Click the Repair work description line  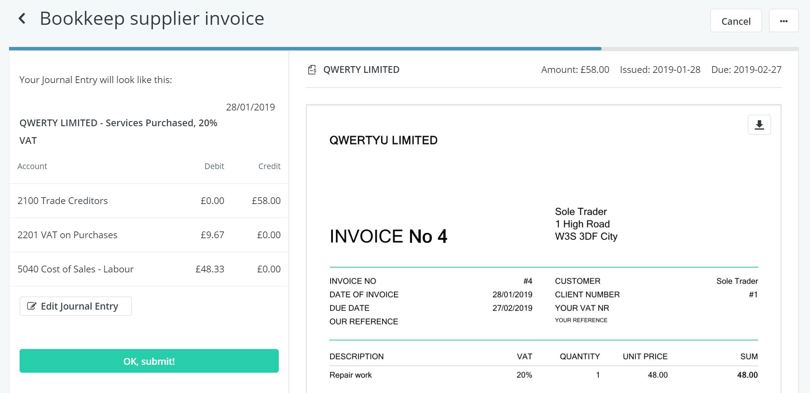click(350, 375)
